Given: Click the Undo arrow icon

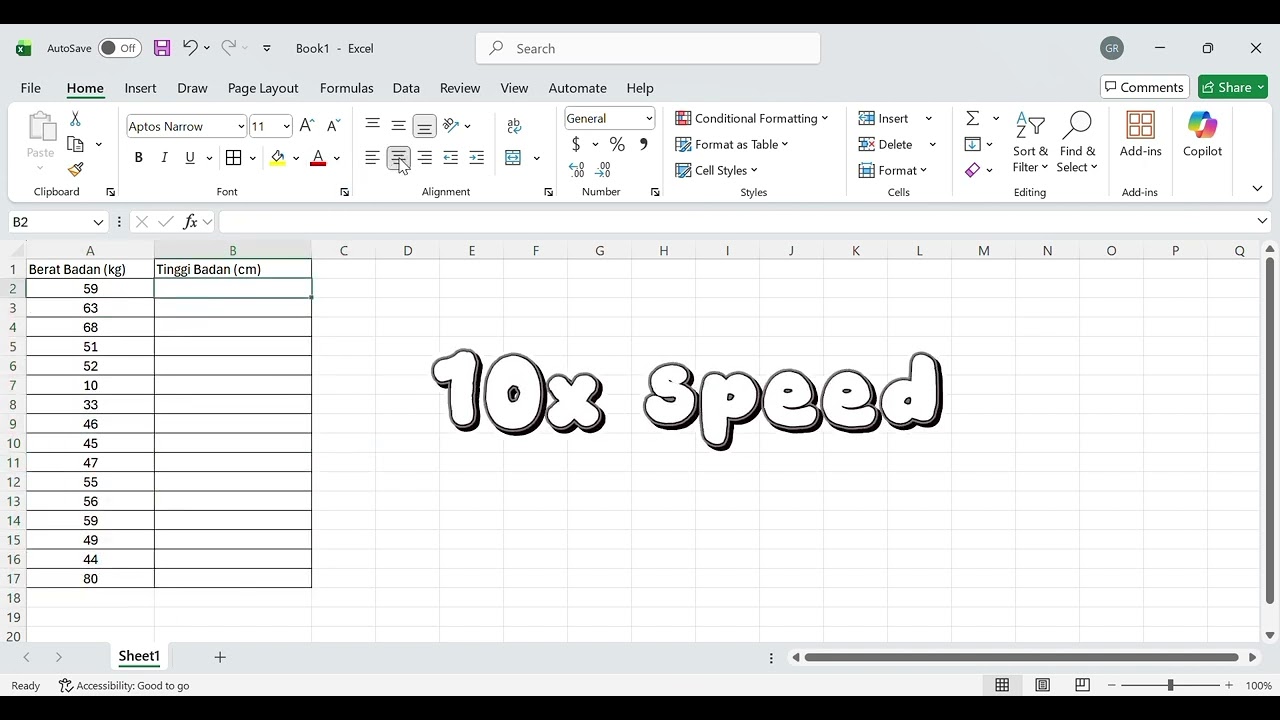Looking at the screenshot, I should point(189,48).
